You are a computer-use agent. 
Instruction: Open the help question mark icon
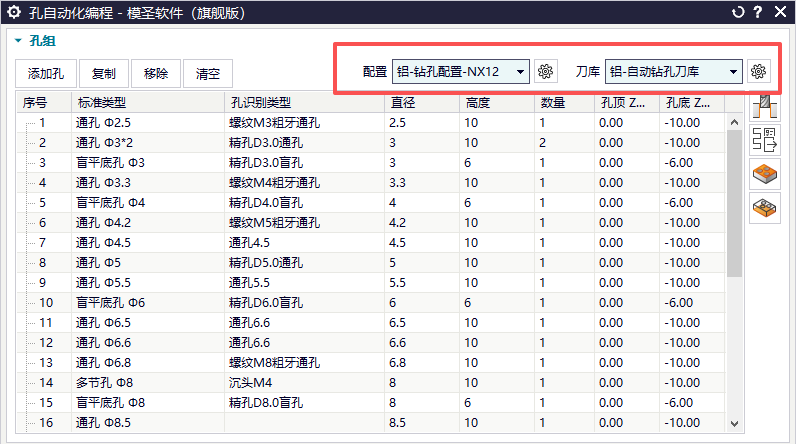click(x=758, y=12)
